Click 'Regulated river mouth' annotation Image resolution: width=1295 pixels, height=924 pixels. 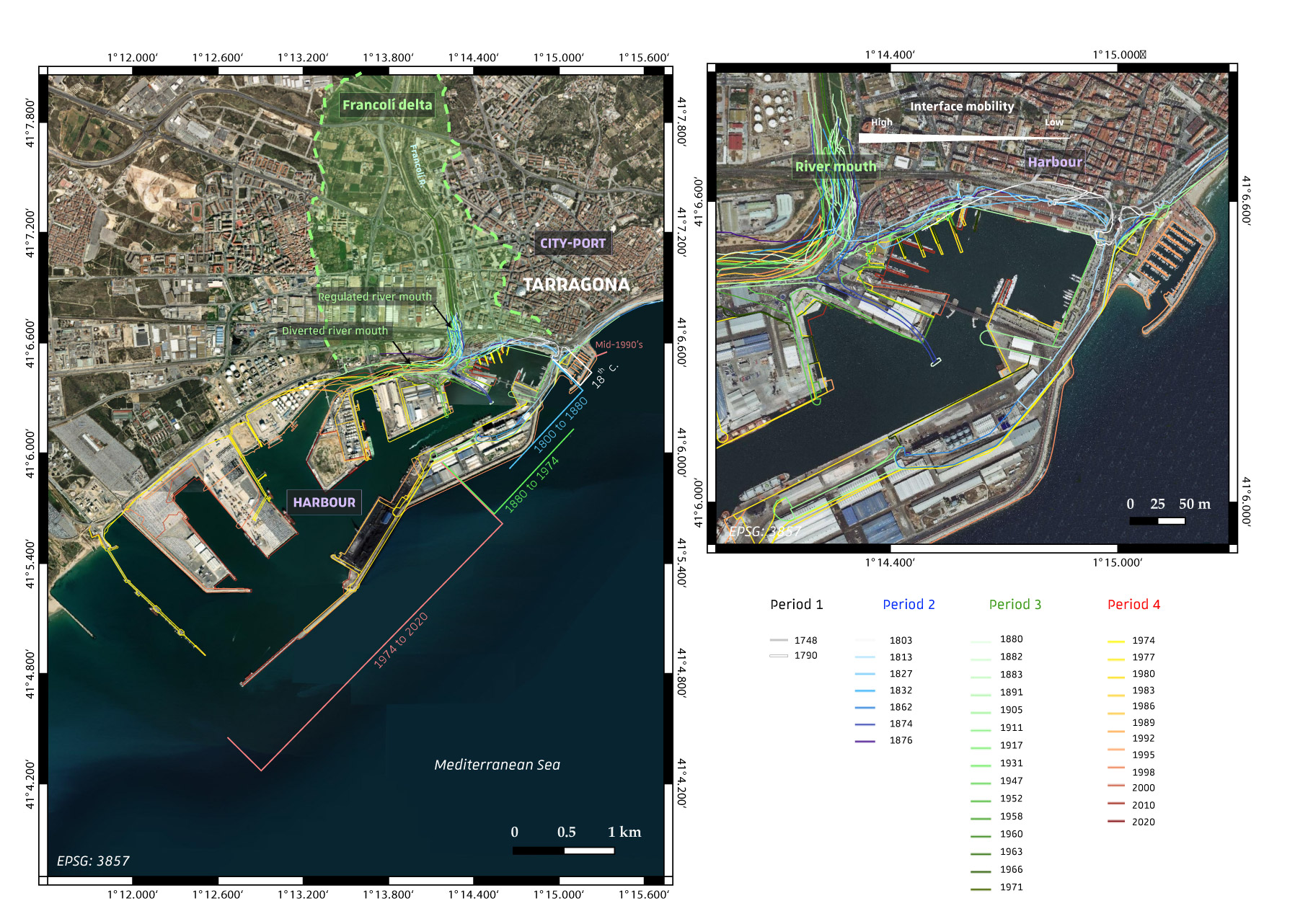(x=375, y=297)
